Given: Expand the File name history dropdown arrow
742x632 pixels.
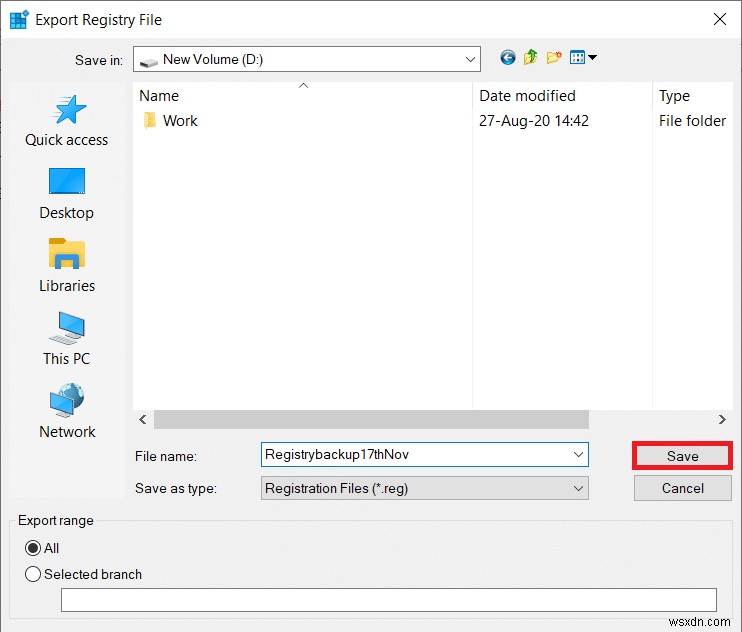Looking at the screenshot, I should click(578, 455).
